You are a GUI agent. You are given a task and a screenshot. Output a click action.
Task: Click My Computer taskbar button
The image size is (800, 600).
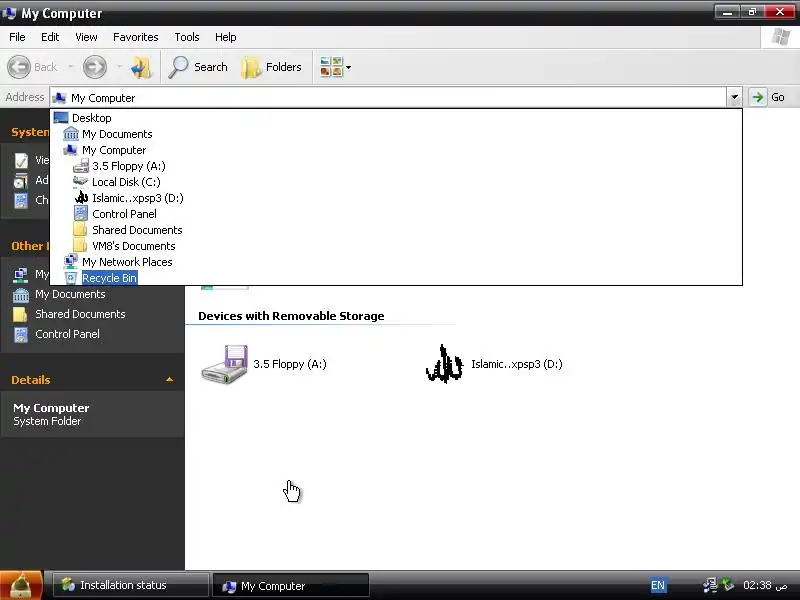[290, 586]
